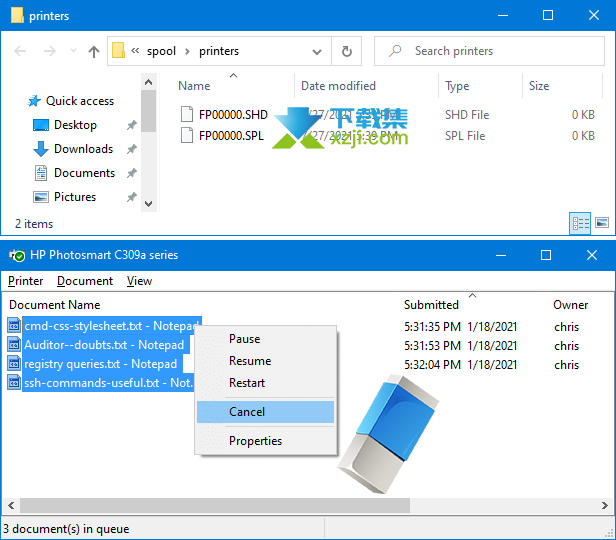Click the Quick access star icon
This screenshot has height=540, width=616.
tap(34, 101)
